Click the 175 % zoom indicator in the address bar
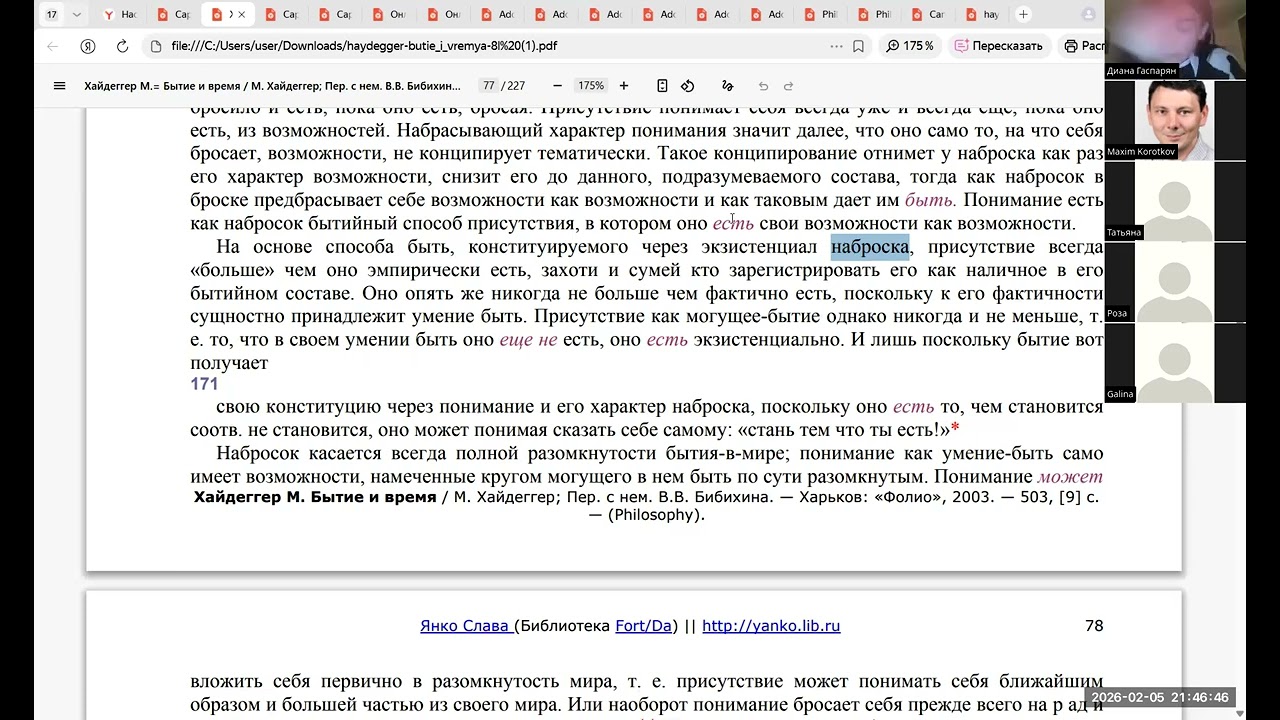1280x720 pixels. (910, 46)
